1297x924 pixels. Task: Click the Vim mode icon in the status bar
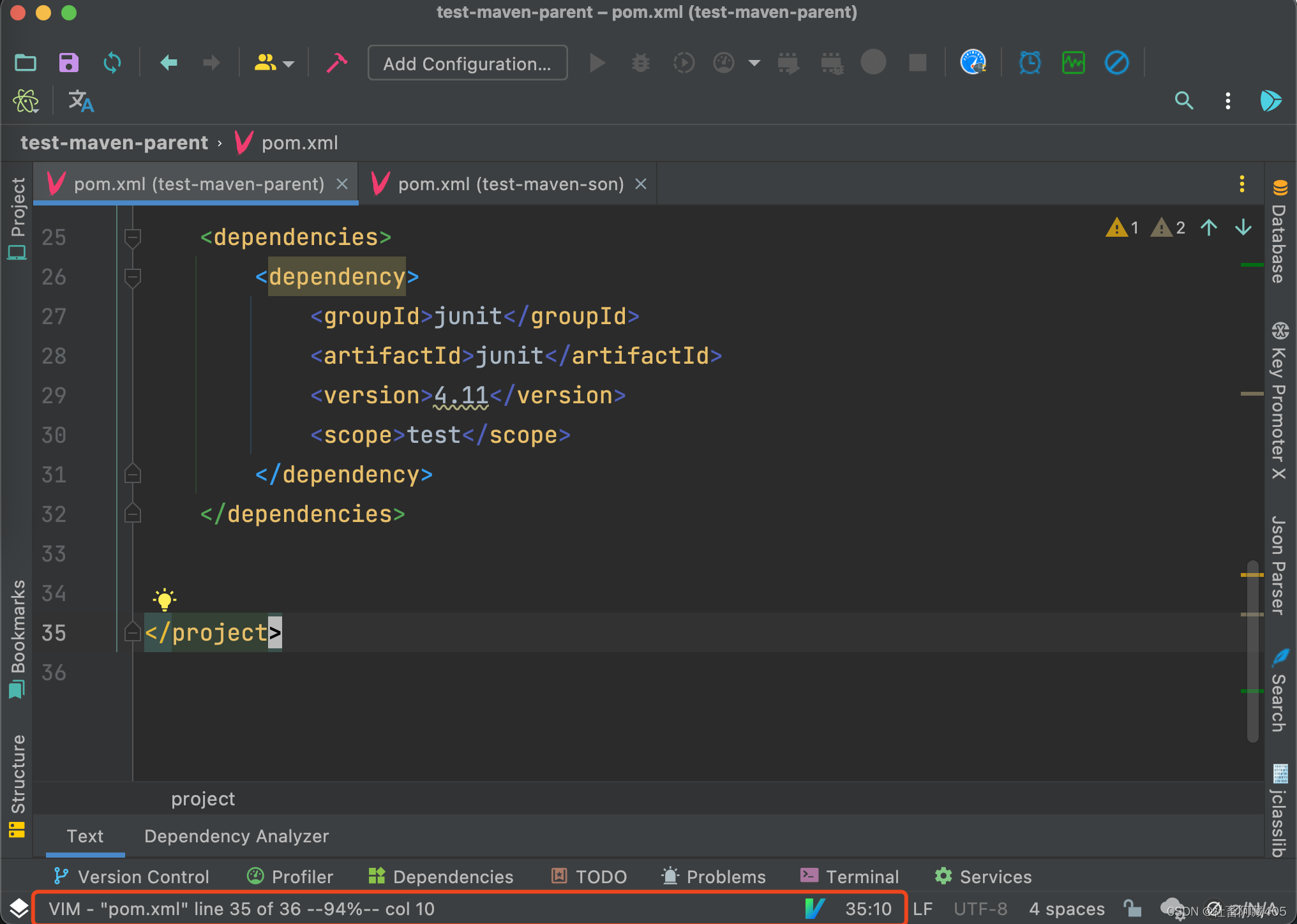(x=816, y=908)
